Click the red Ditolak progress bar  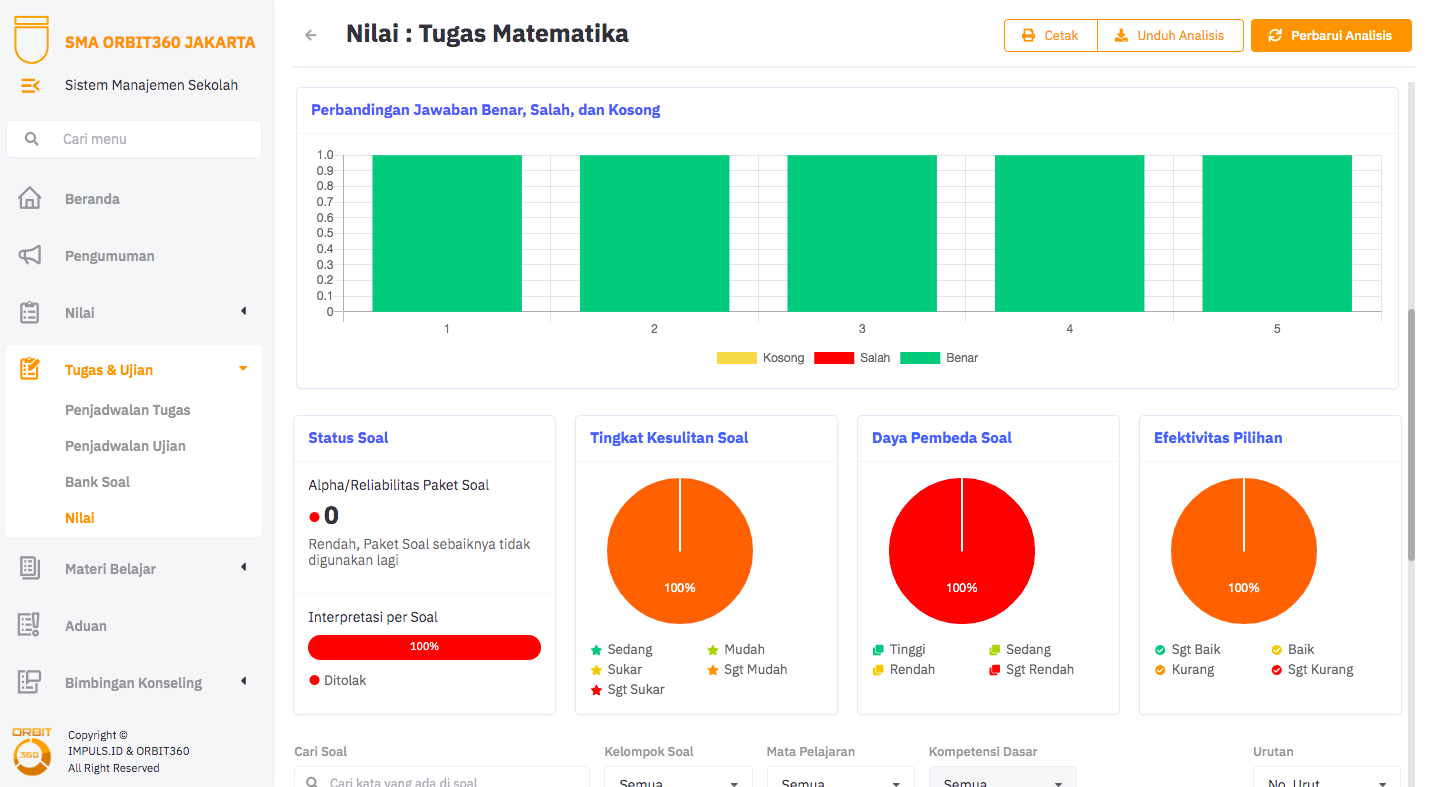pos(424,647)
